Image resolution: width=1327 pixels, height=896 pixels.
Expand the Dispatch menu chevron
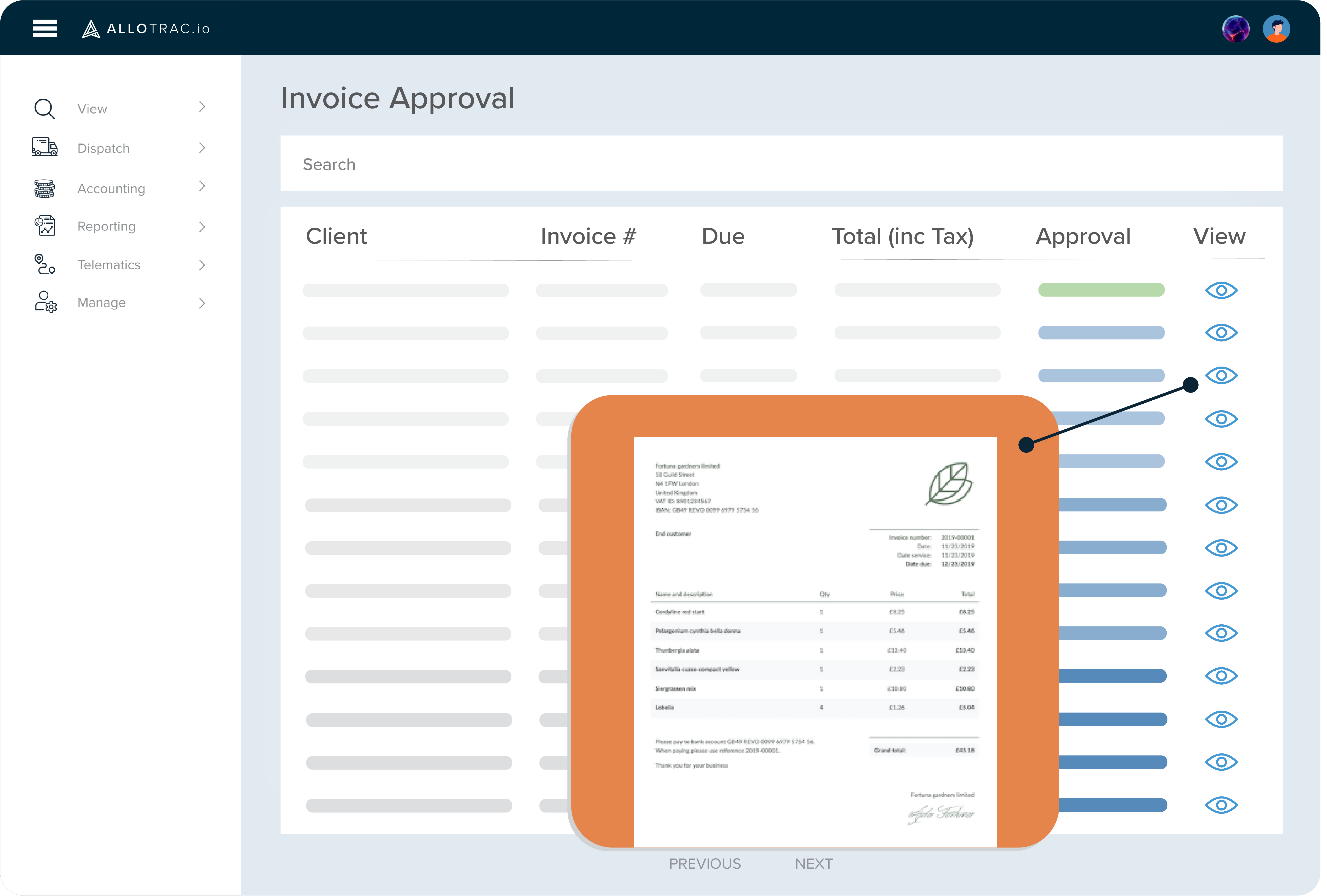click(202, 148)
